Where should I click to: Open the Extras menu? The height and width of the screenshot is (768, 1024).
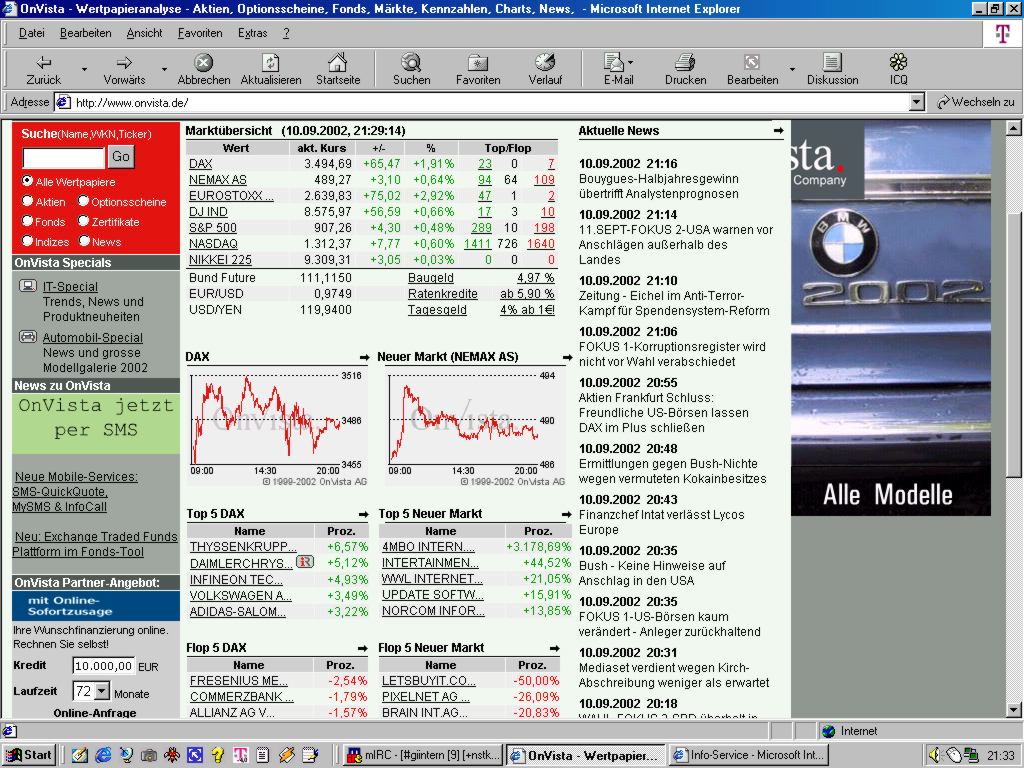(x=252, y=33)
